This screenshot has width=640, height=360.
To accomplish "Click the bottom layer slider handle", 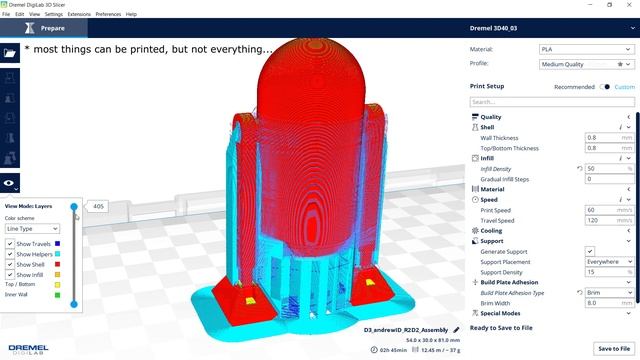I will pos(74,304).
